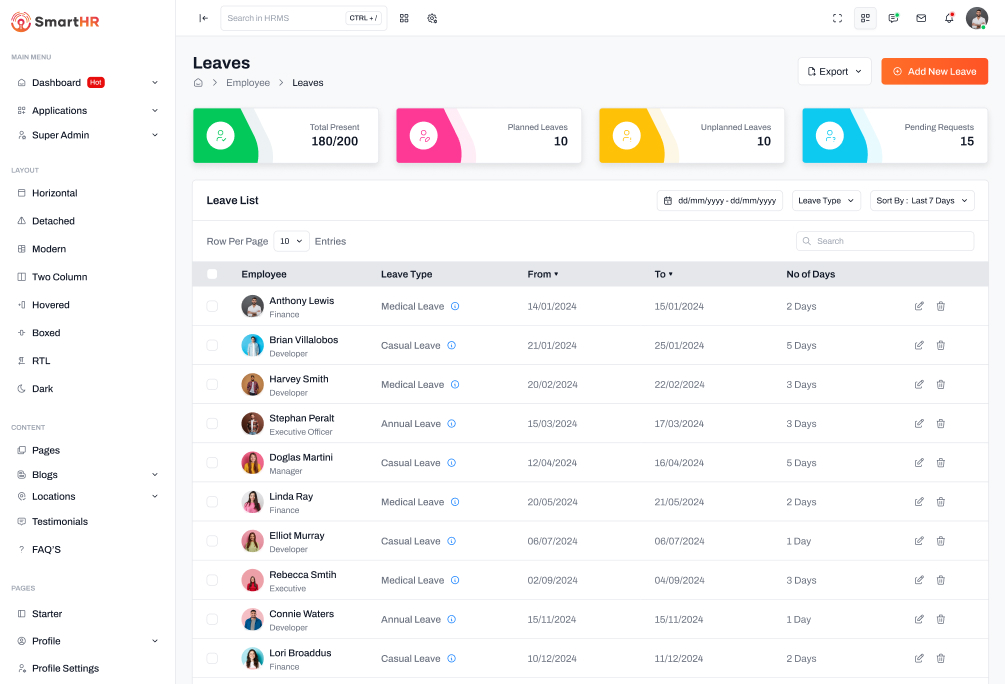Switch to Dark layout mode in sidebar

[x=43, y=389]
